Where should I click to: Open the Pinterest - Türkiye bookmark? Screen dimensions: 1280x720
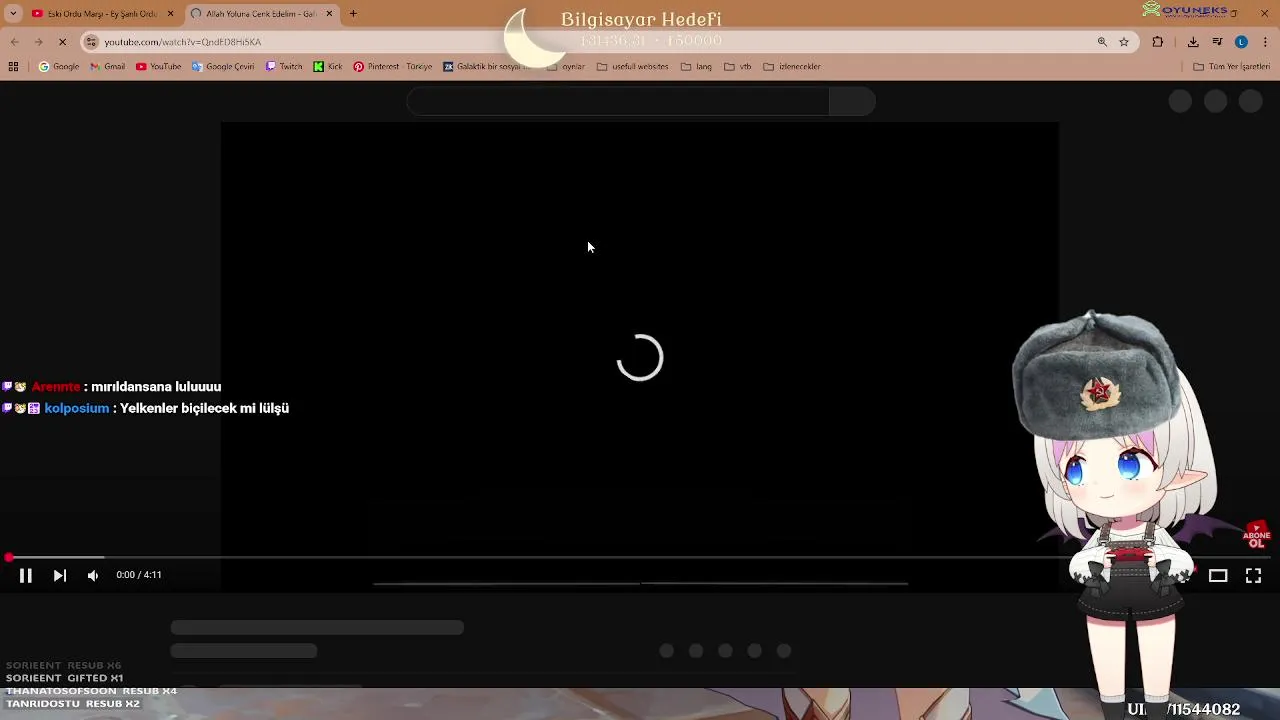[393, 67]
